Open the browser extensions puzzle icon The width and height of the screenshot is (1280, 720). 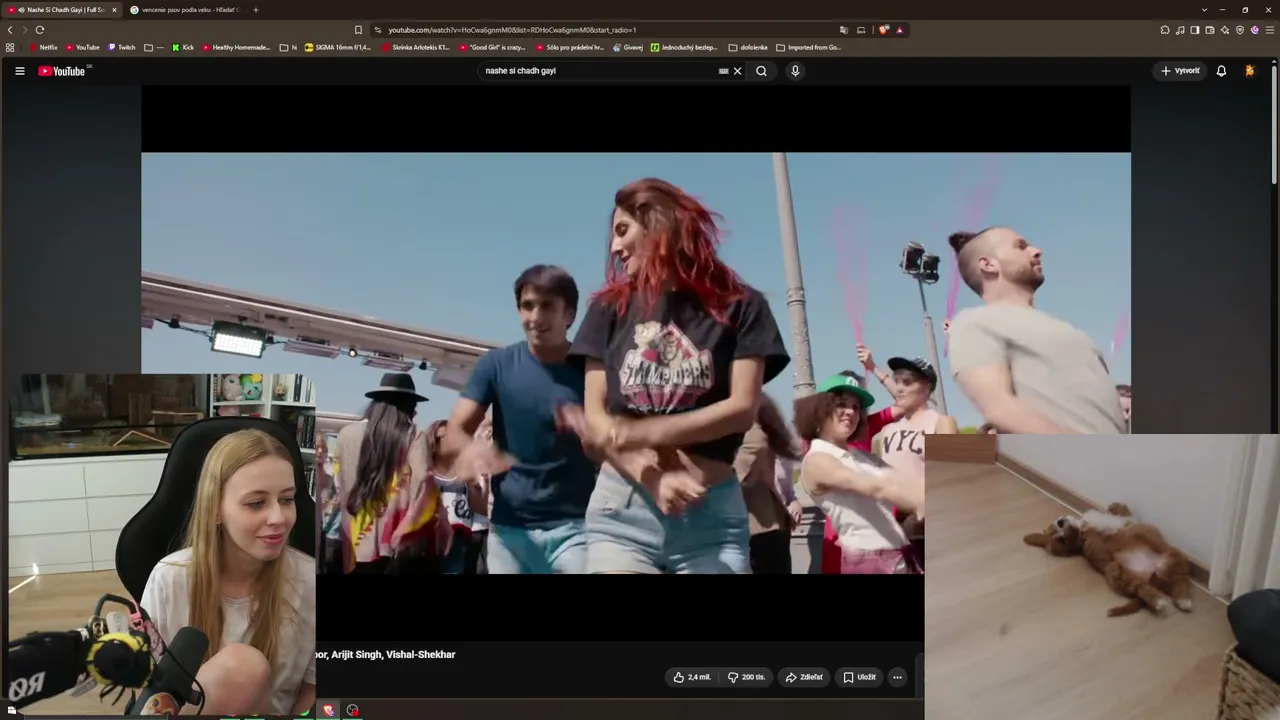1165,30
